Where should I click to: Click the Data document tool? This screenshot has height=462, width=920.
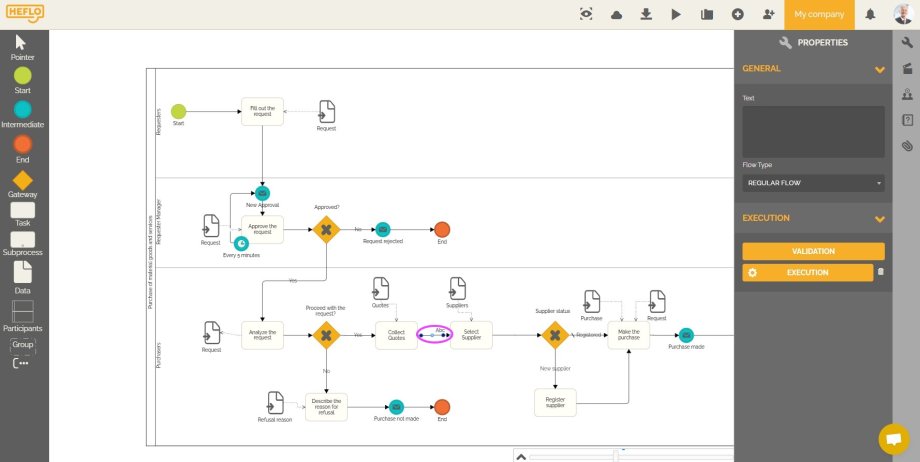[x=22, y=271]
